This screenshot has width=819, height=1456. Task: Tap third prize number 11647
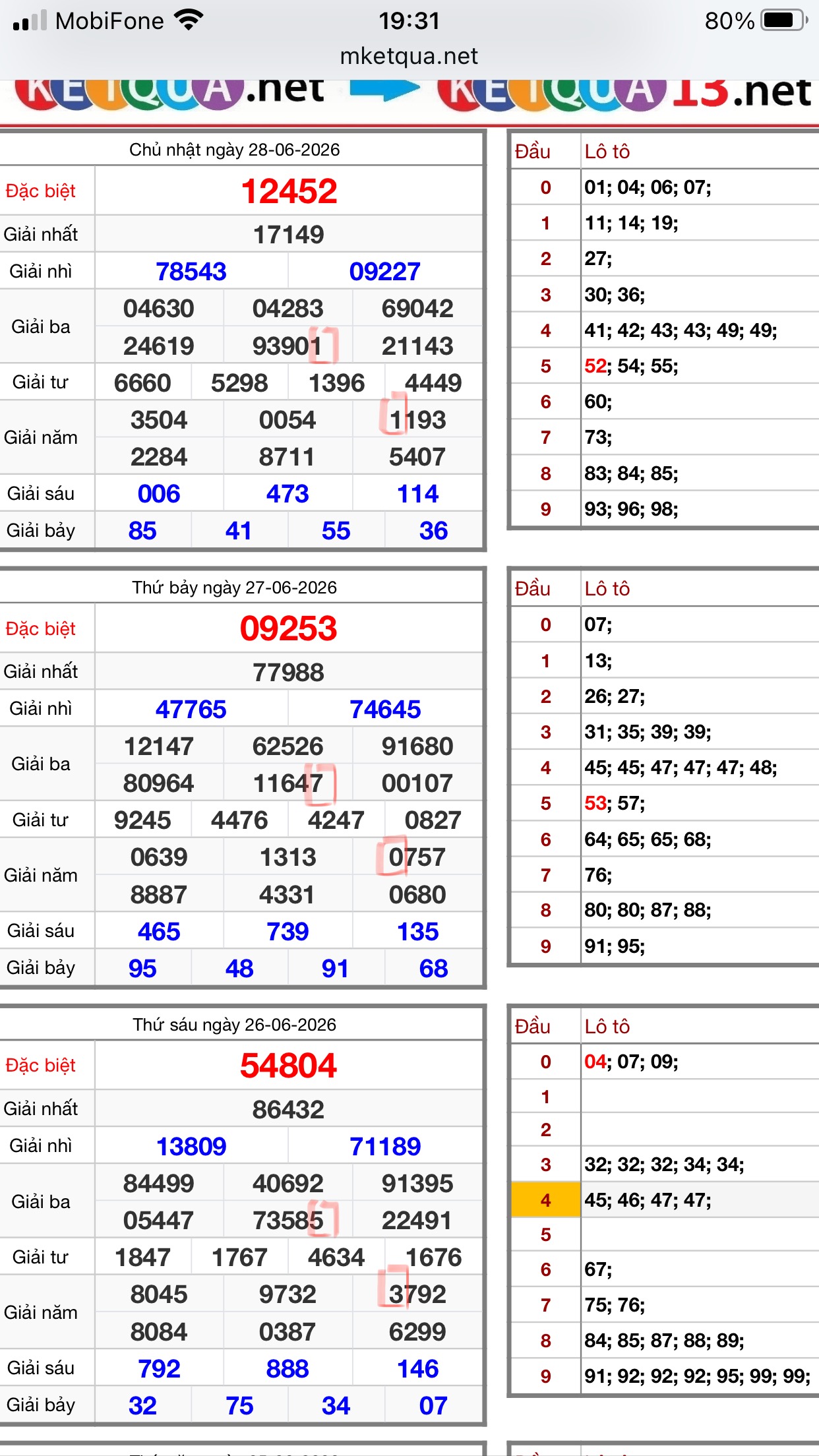tap(288, 783)
